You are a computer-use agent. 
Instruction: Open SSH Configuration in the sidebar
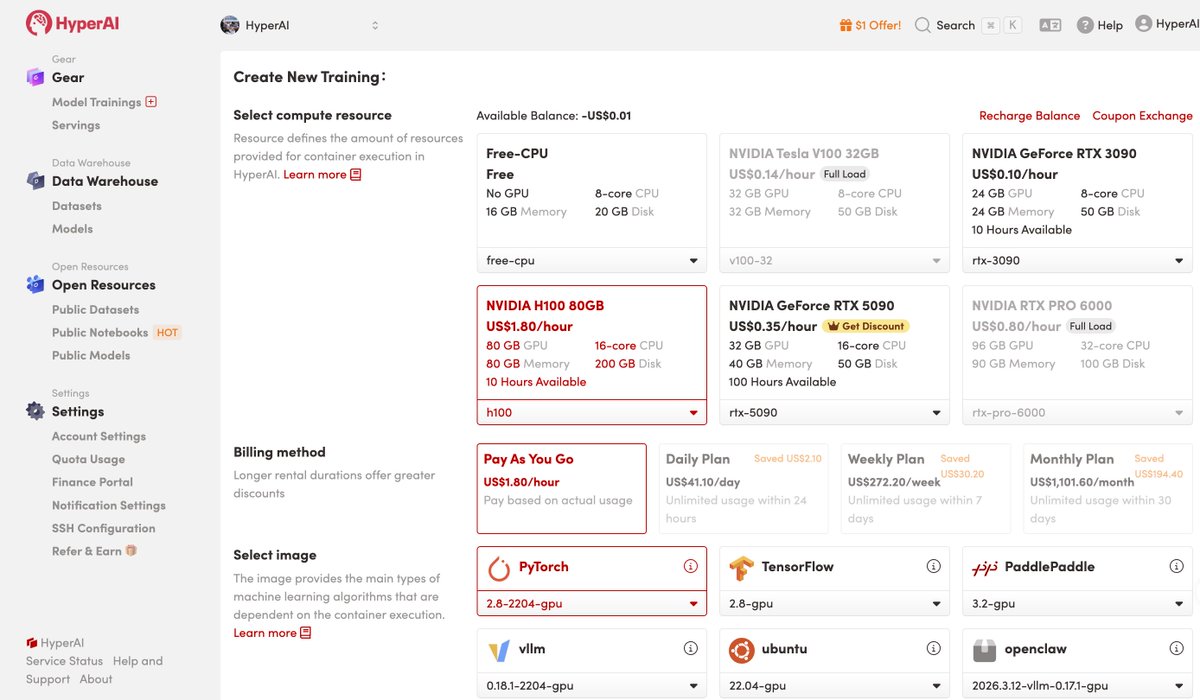point(103,528)
